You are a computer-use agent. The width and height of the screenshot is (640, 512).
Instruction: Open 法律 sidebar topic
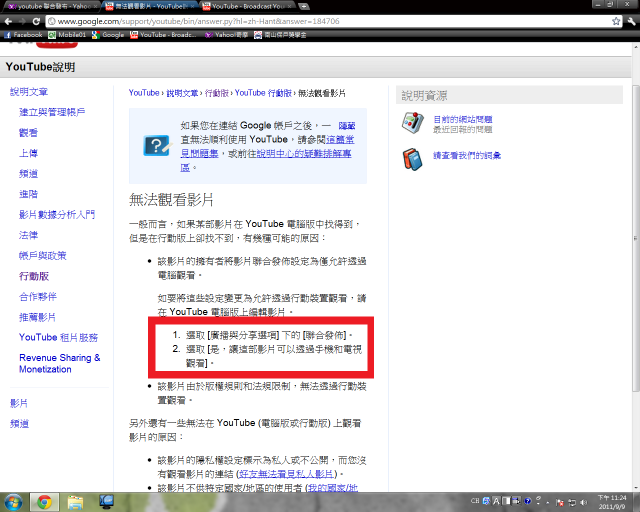(28, 235)
